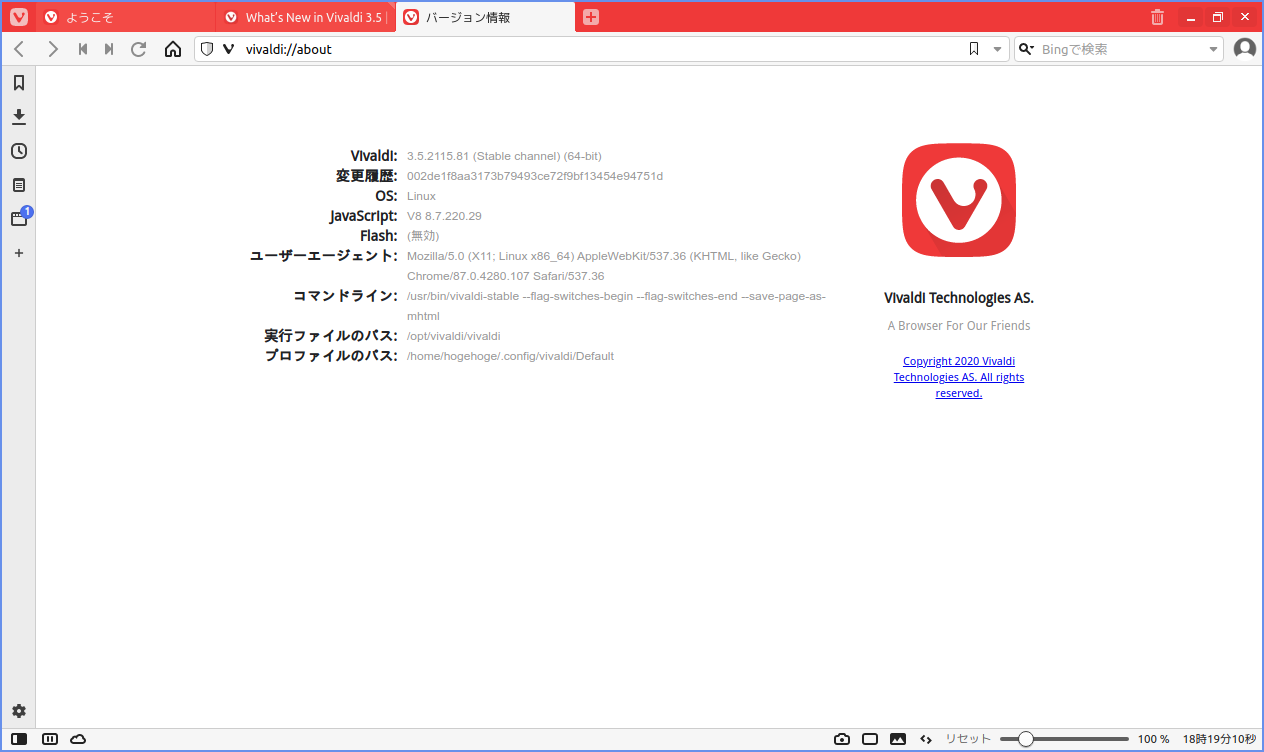Click the A Browser For Our Friends text
The height and width of the screenshot is (752, 1264).
pos(959,326)
